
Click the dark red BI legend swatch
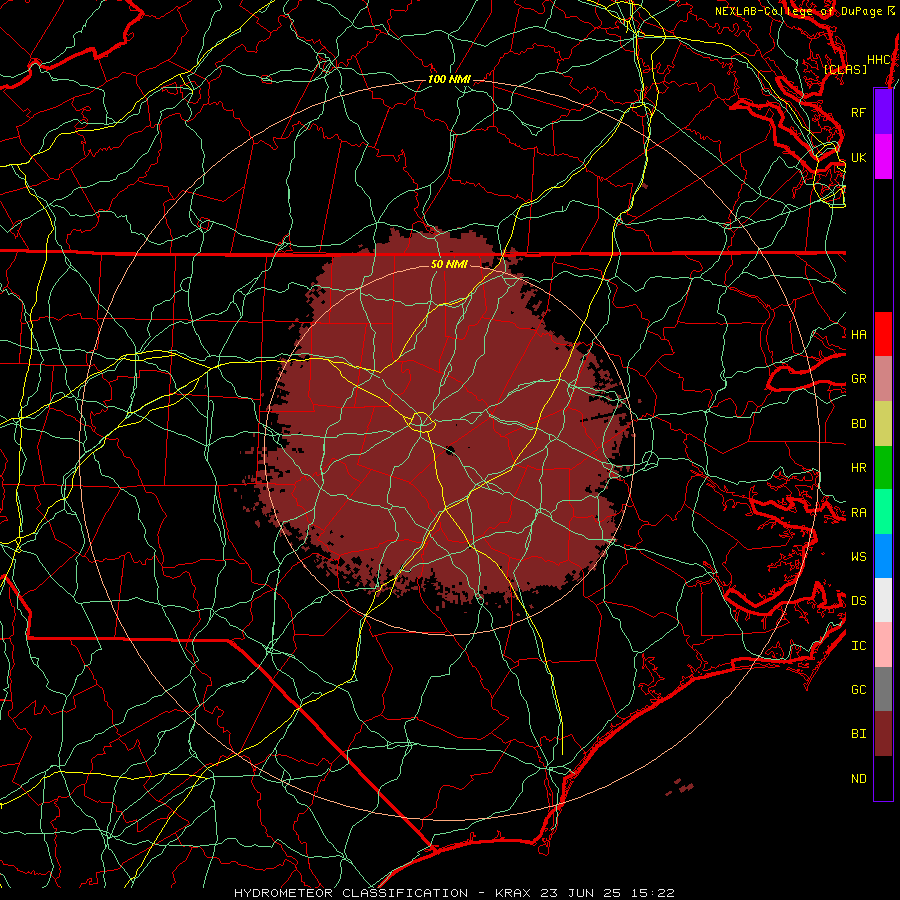click(x=883, y=734)
